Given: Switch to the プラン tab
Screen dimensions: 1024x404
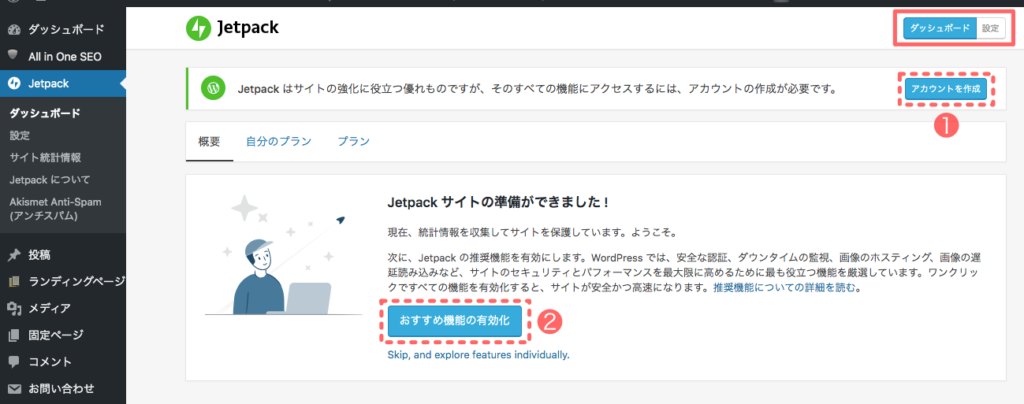Looking at the screenshot, I should coord(353,142).
